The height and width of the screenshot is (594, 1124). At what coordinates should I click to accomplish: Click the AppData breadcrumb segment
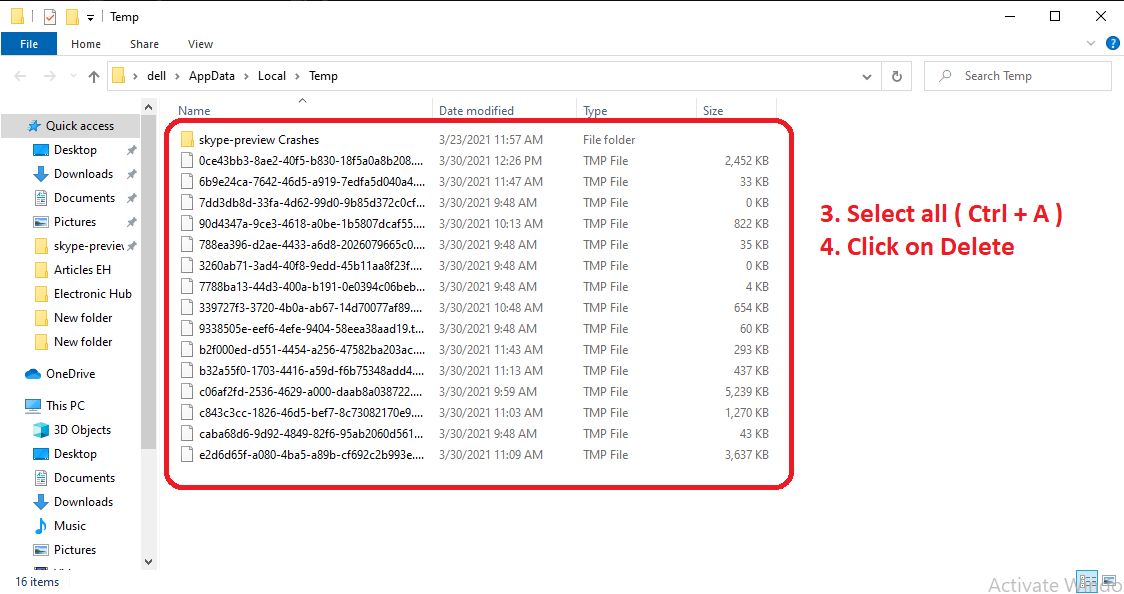[211, 76]
